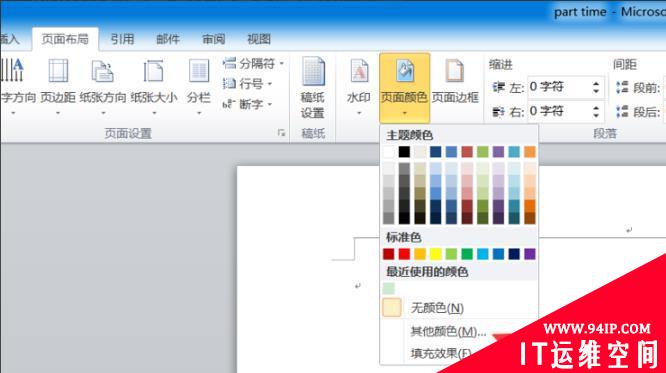The width and height of the screenshot is (666, 373).
Task: Open the 页面设置 dialog launcher
Action: click(281, 133)
